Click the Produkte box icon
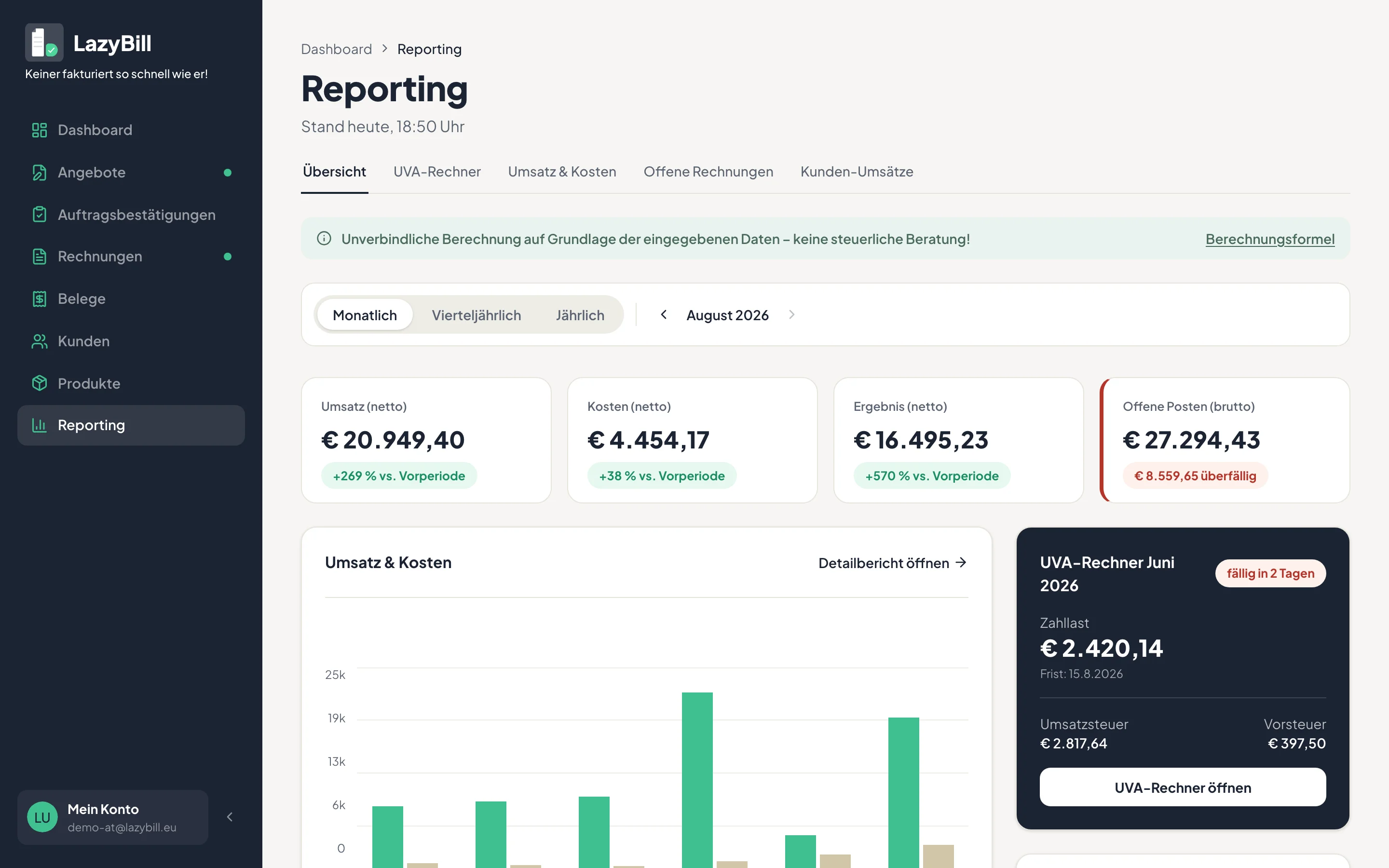The height and width of the screenshot is (868, 1389). pyautogui.click(x=39, y=383)
